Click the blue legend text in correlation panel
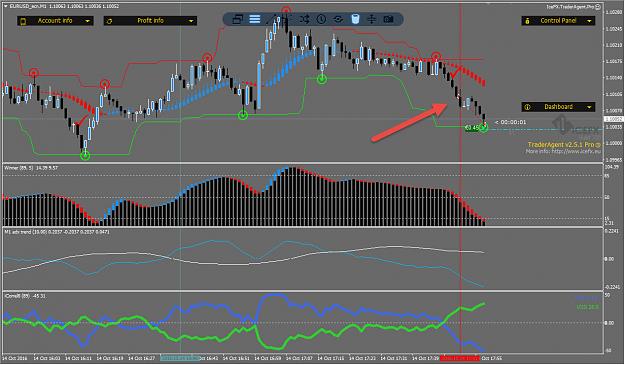 588,298
